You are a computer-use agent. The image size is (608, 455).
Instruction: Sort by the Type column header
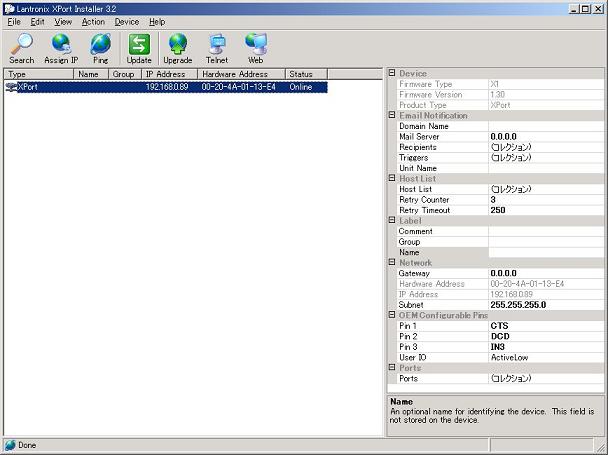click(38, 74)
